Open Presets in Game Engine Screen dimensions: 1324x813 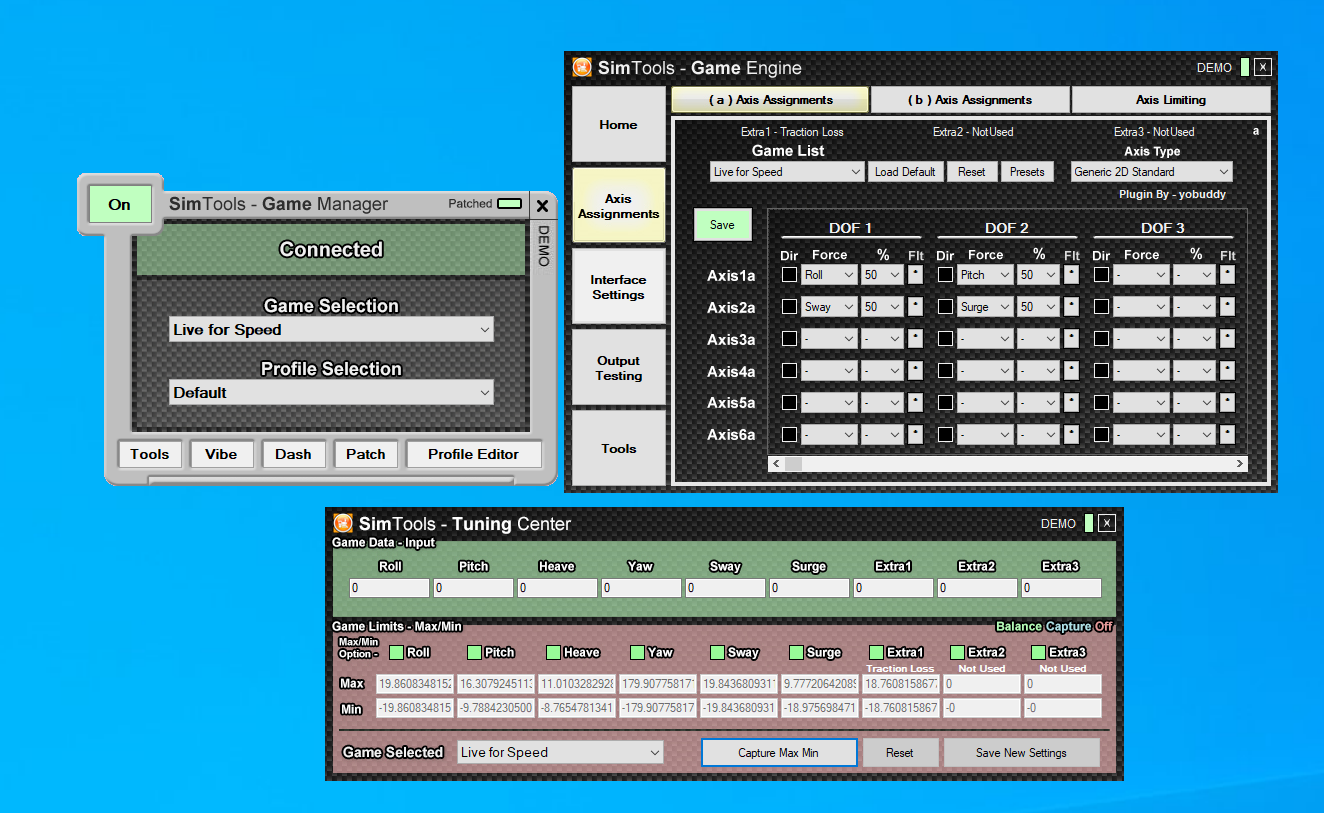[x=1027, y=172]
